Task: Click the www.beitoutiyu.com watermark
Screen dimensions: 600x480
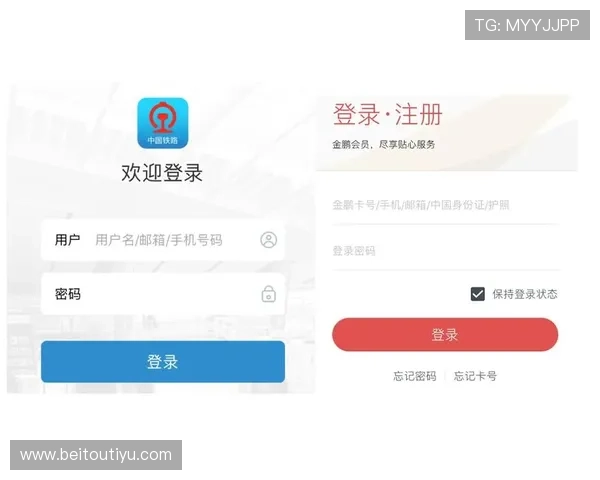Action: [96, 455]
